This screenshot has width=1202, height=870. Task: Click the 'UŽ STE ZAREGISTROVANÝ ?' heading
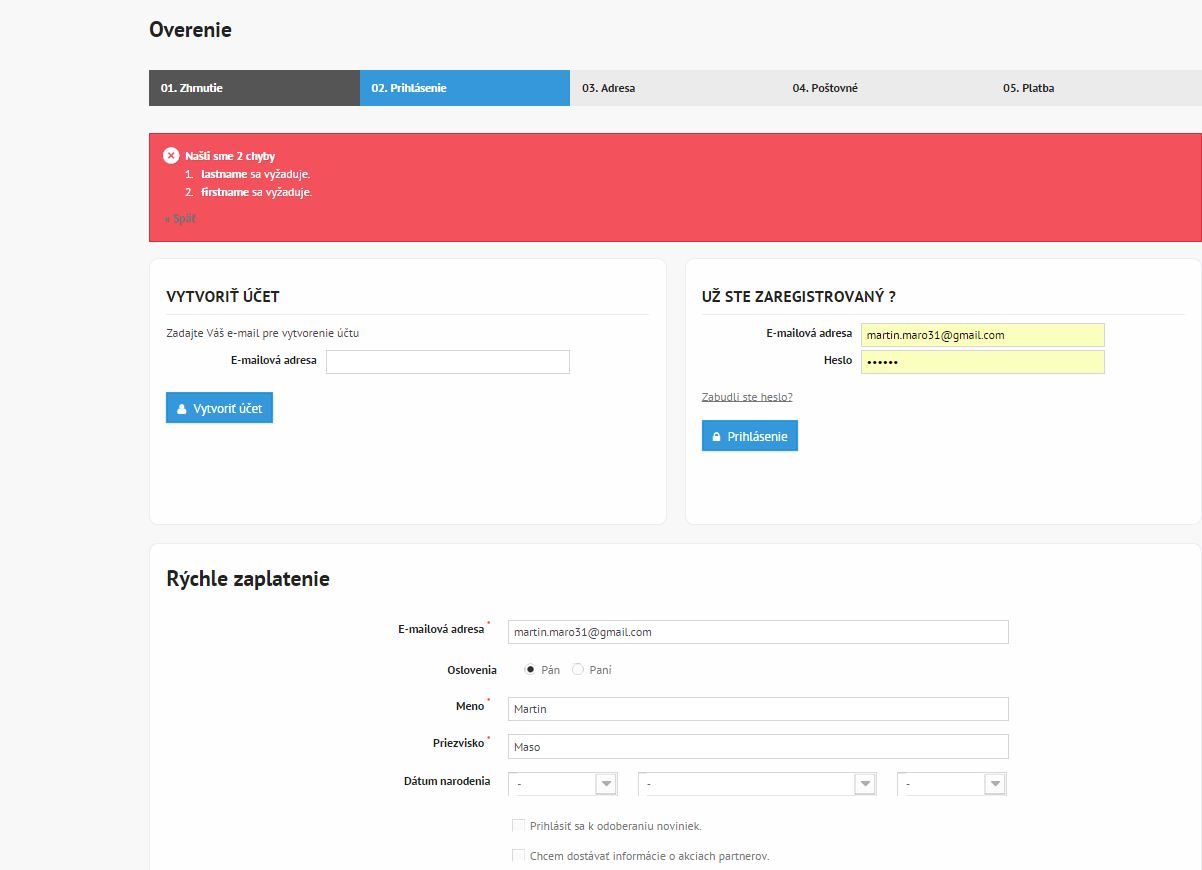pyautogui.click(x=799, y=297)
